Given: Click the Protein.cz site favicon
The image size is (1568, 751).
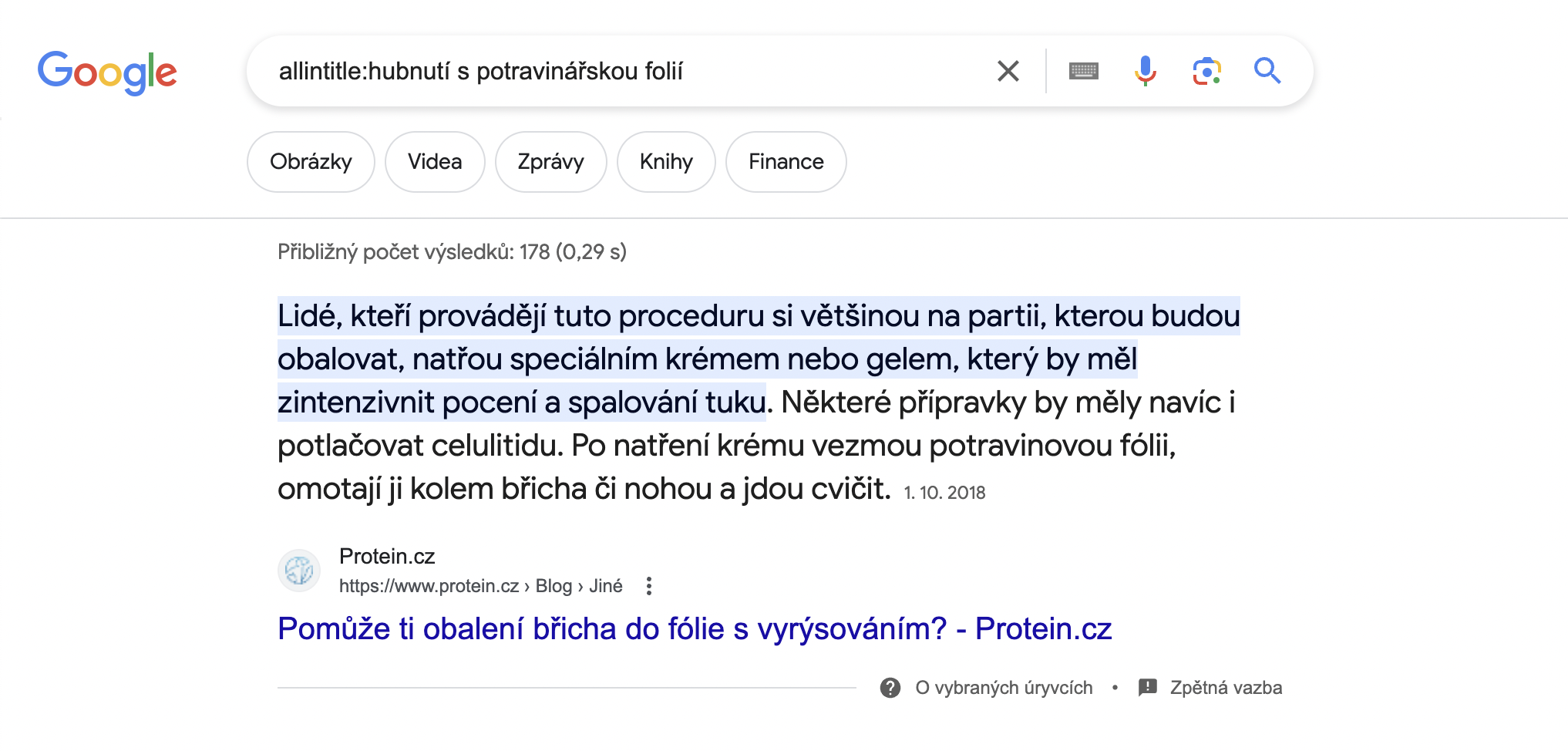Looking at the screenshot, I should [299, 571].
